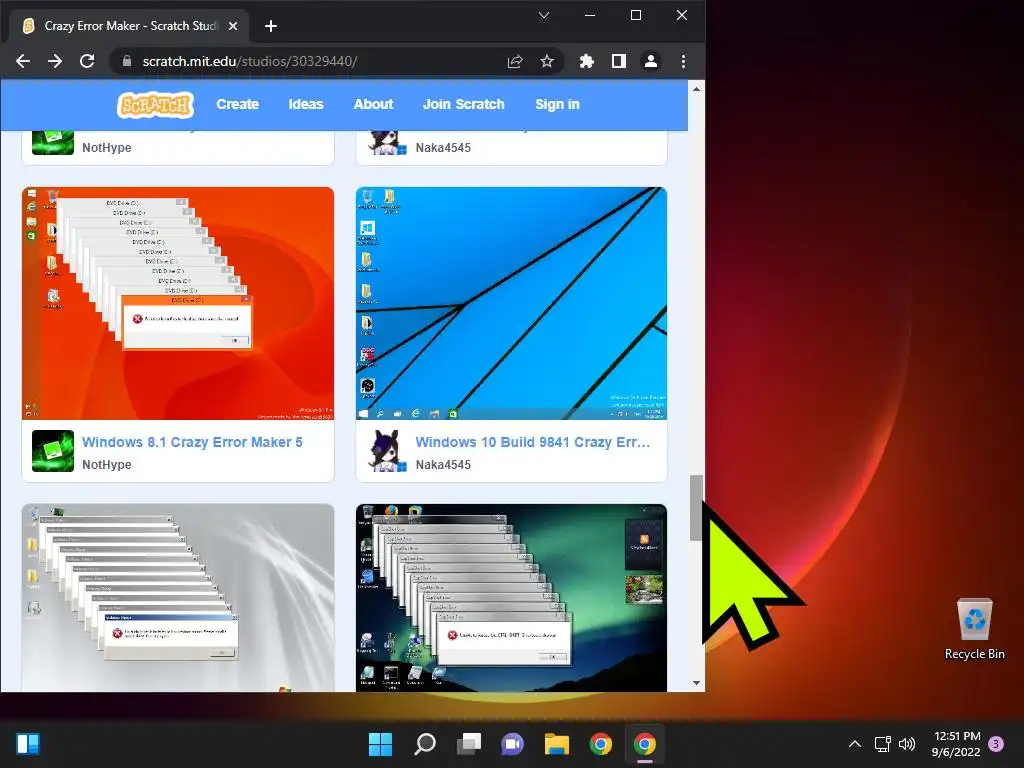The width and height of the screenshot is (1024, 768).
Task: Open notification badge showing 3
Action: [996, 744]
